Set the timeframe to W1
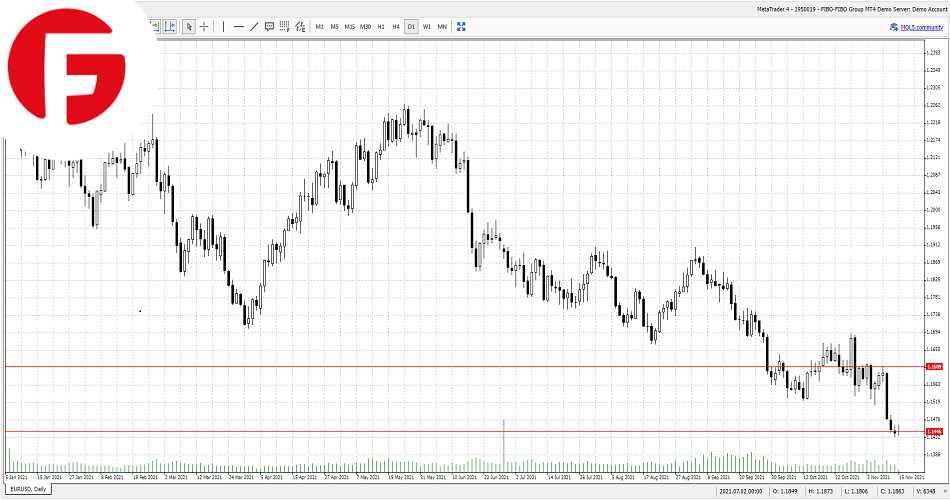This screenshot has height=500, width=950. click(427, 27)
